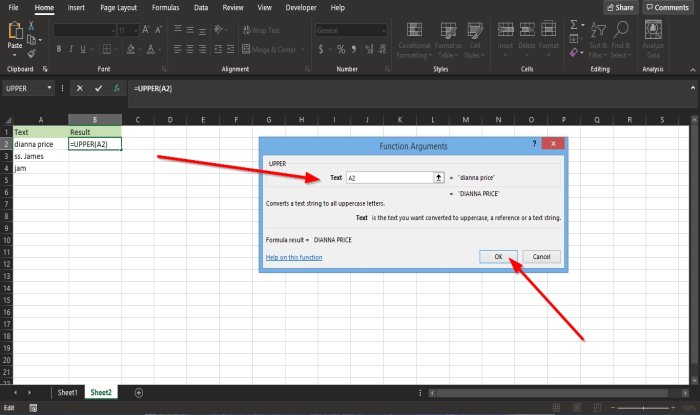700x415 pixels.
Task: Click the collapse-dialog arrow beside Text field
Action: [x=438, y=177]
